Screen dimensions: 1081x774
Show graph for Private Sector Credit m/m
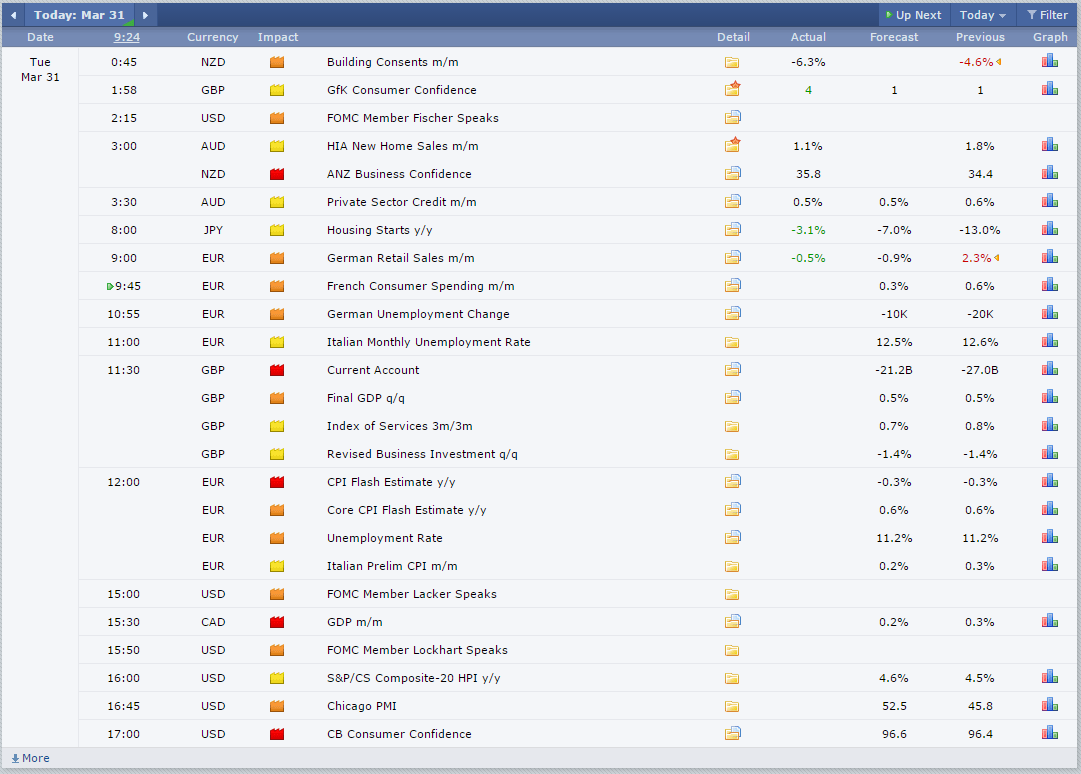pyautogui.click(x=1049, y=201)
